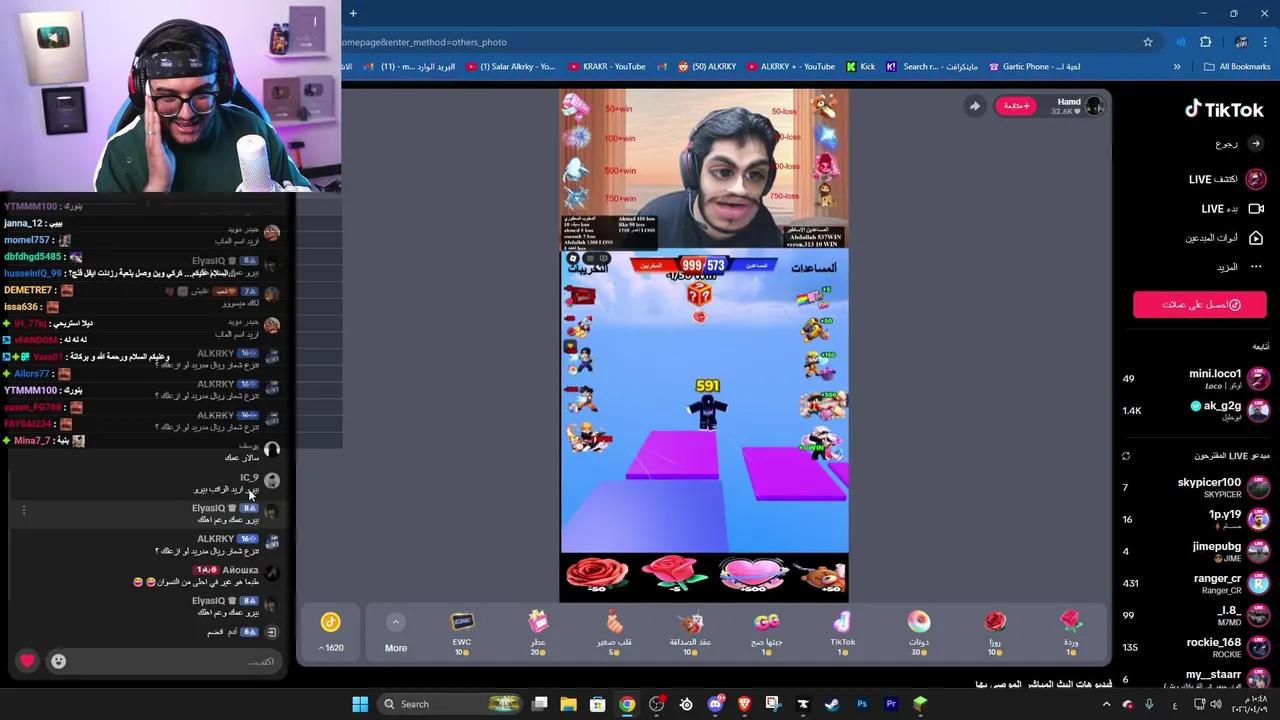
Task: Send the روزا rose gift
Action: 994,633
